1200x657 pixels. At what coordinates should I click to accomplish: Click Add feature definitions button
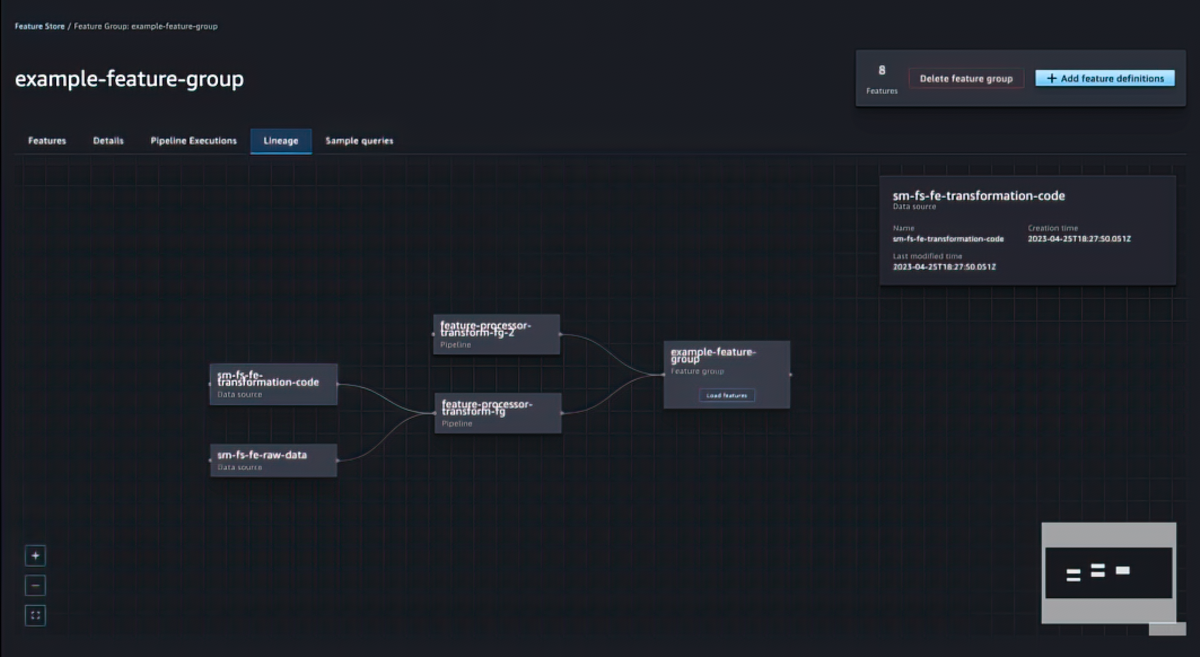(1104, 79)
